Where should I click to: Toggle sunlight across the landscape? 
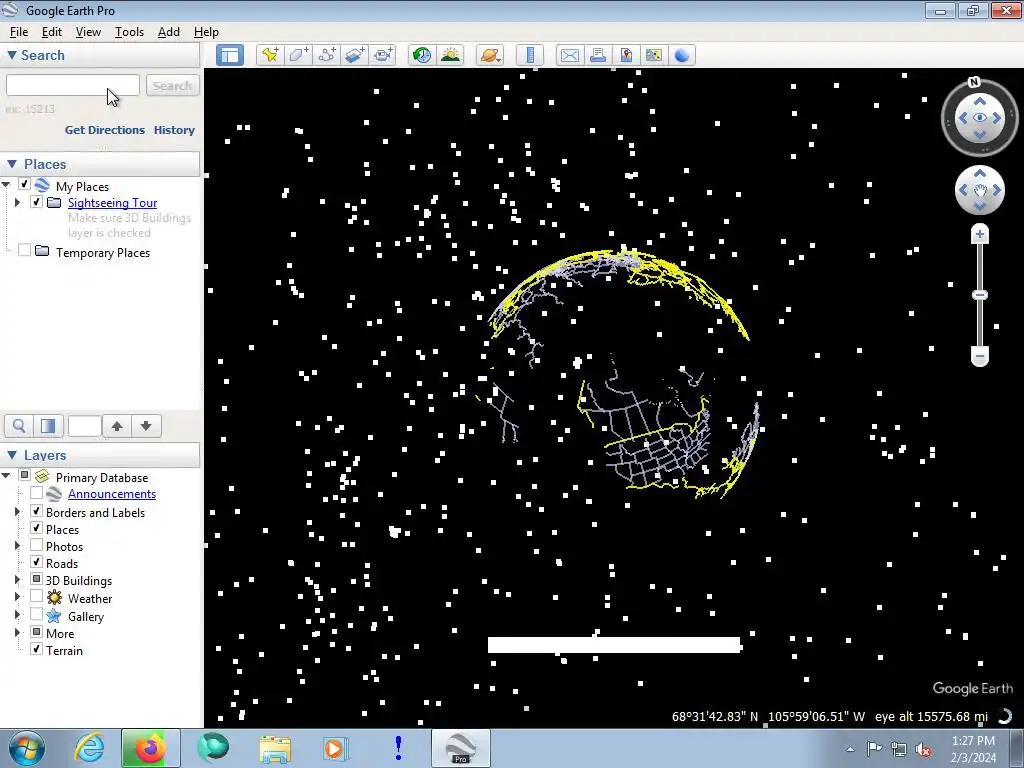pyautogui.click(x=451, y=56)
